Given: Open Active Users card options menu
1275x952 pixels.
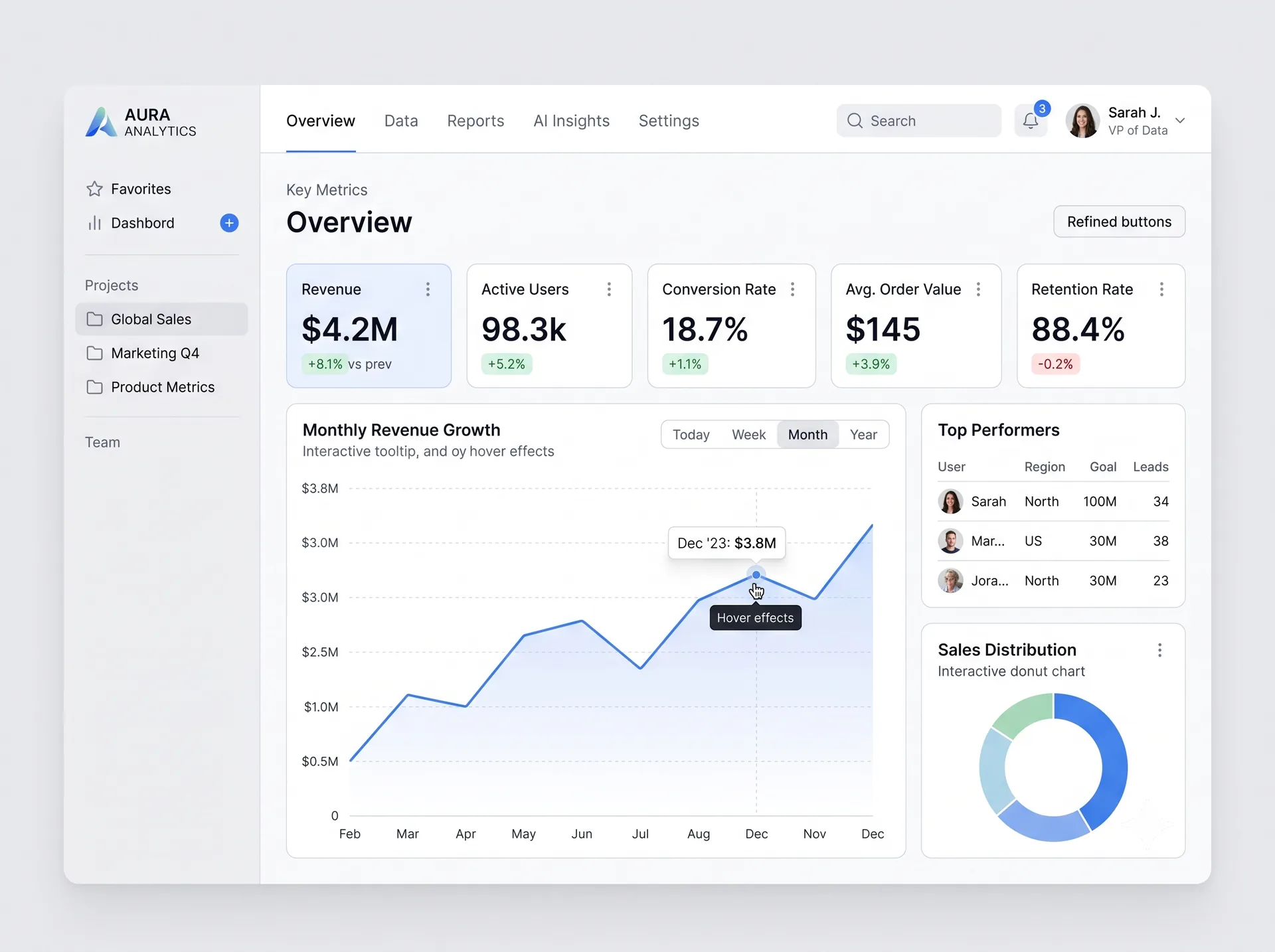Looking at the screenshot, I should click(609, 289).
